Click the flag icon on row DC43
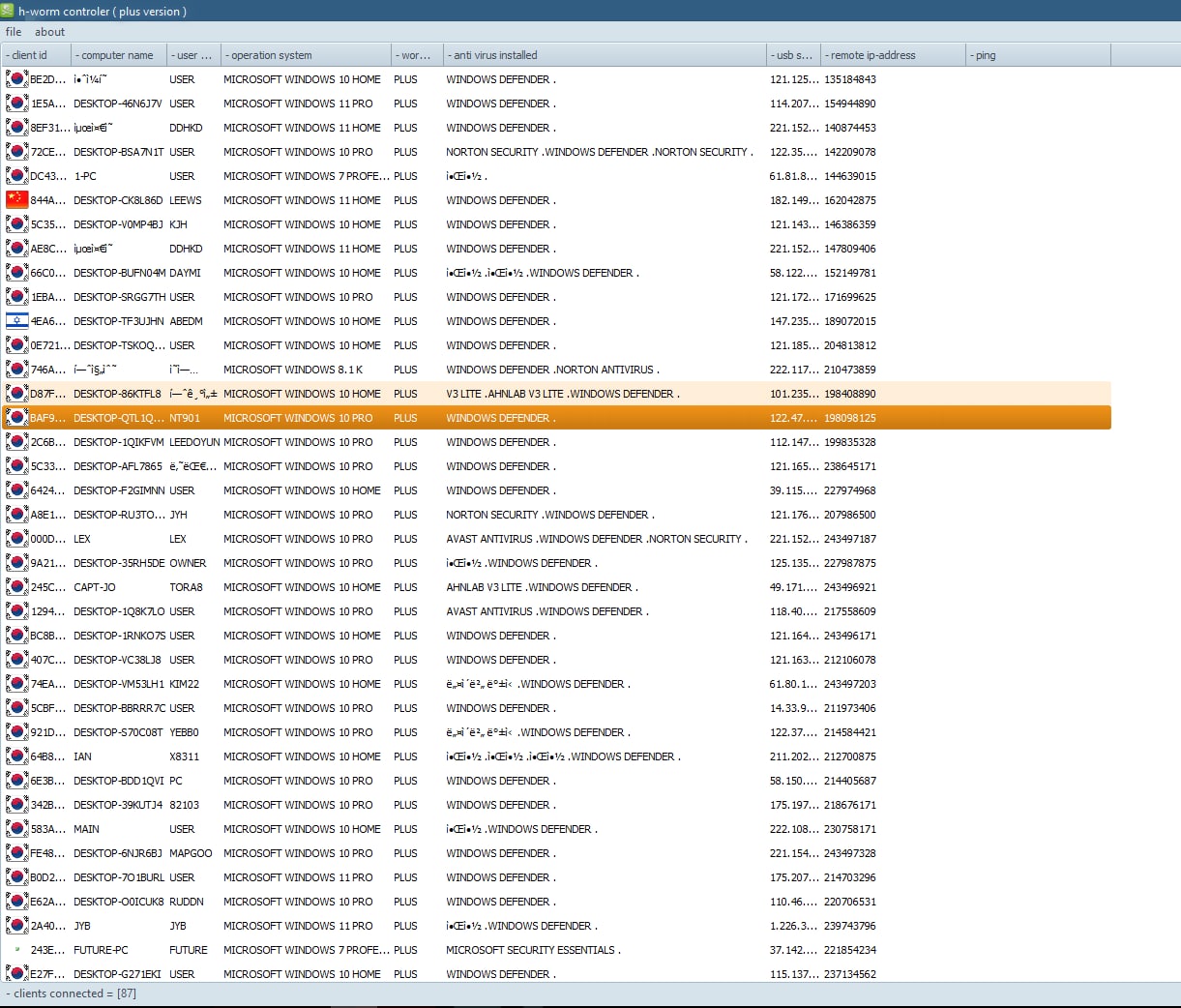1181x1008 pixels. [16, 176]
